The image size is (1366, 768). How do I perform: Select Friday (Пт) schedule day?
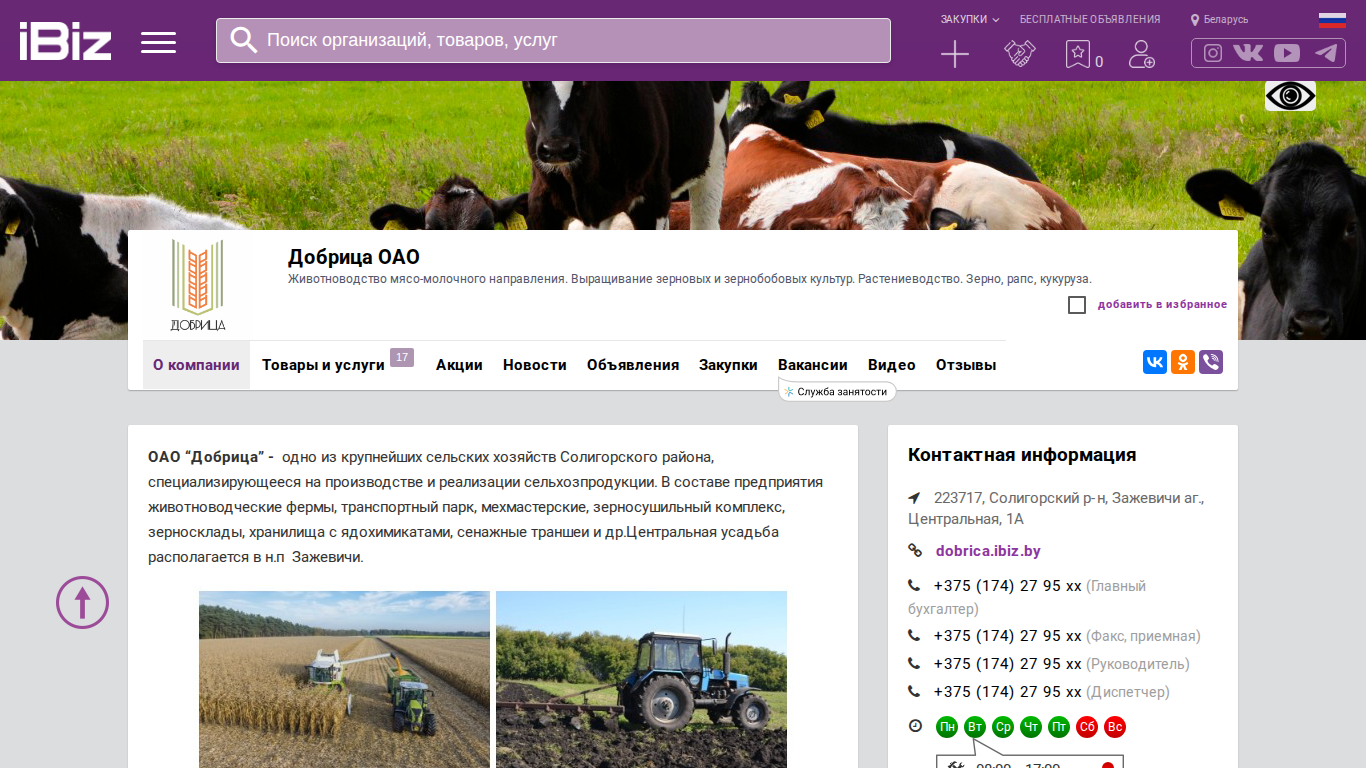1059,727
